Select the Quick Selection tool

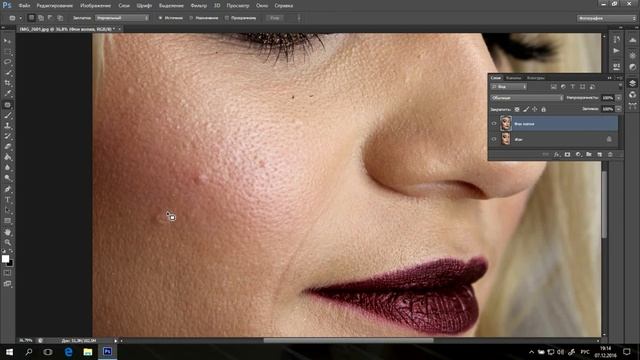[7, 73]
